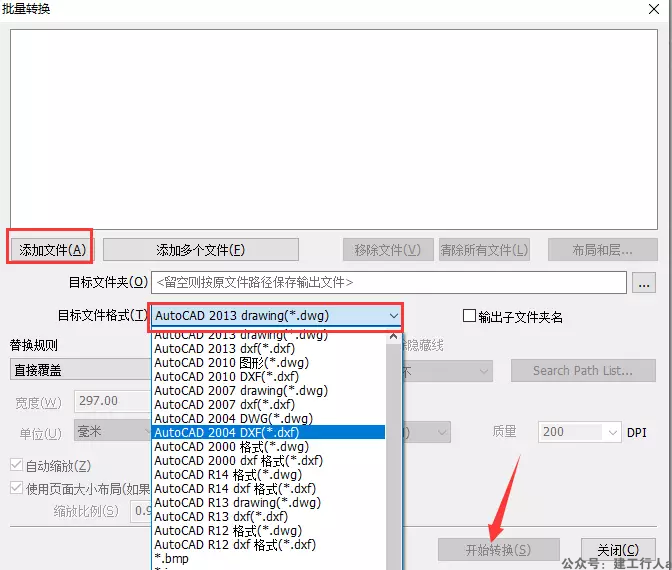
Task: Select AutoCAD 2000 格式(*.dwg) option
Action: point(268,447)
